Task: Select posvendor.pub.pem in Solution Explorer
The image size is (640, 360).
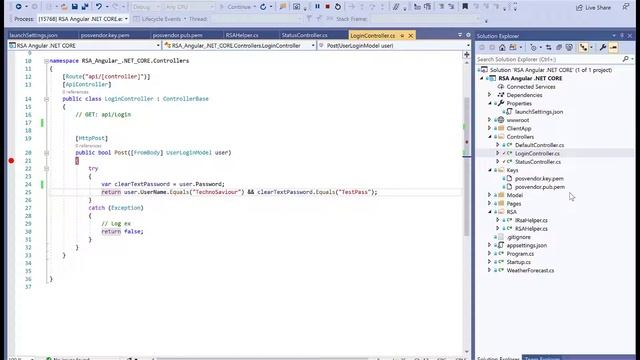Action: [540, 187]
